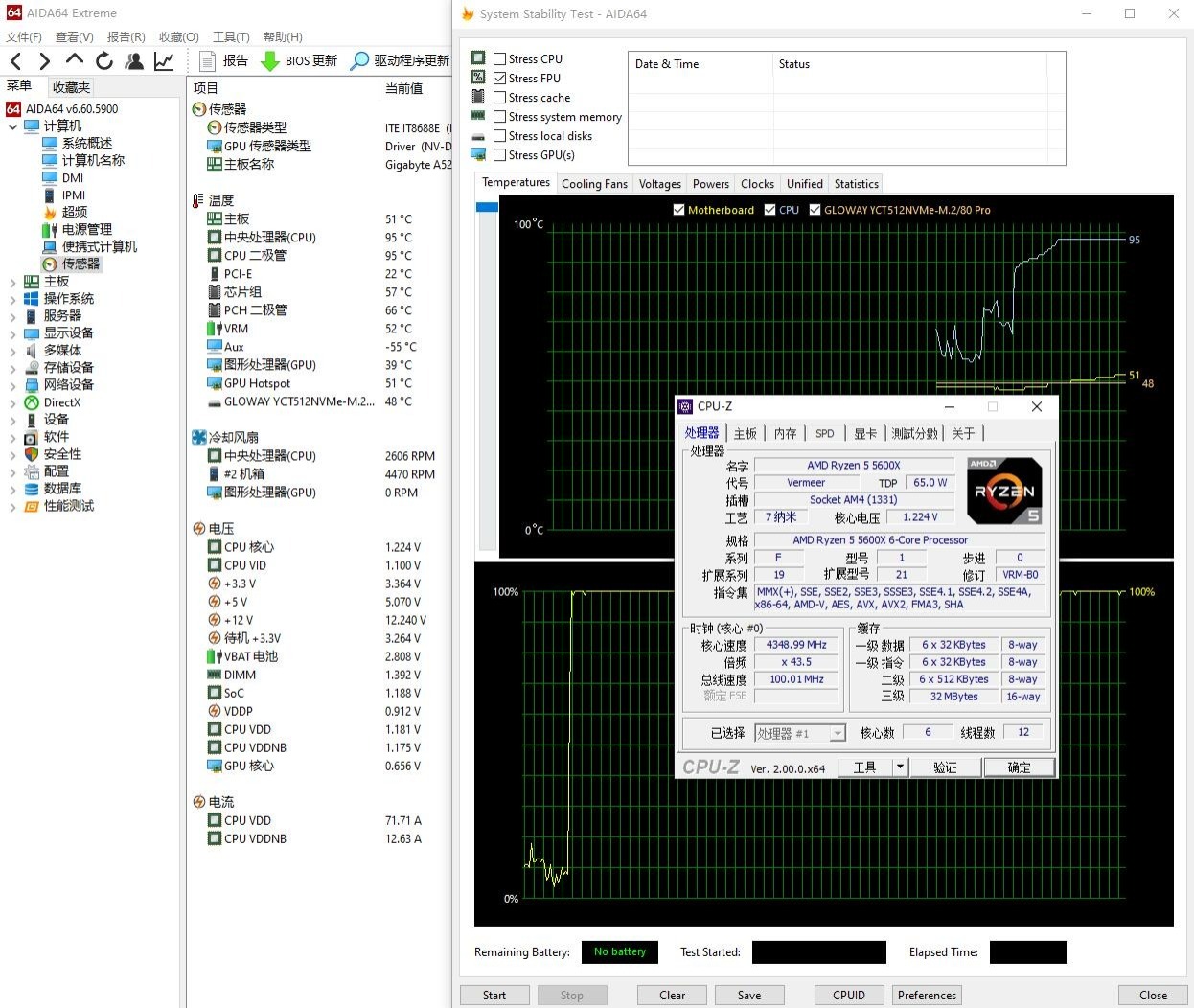
Task: Open the user icon in AIDA64 toolbar
Action: point(134,61)
